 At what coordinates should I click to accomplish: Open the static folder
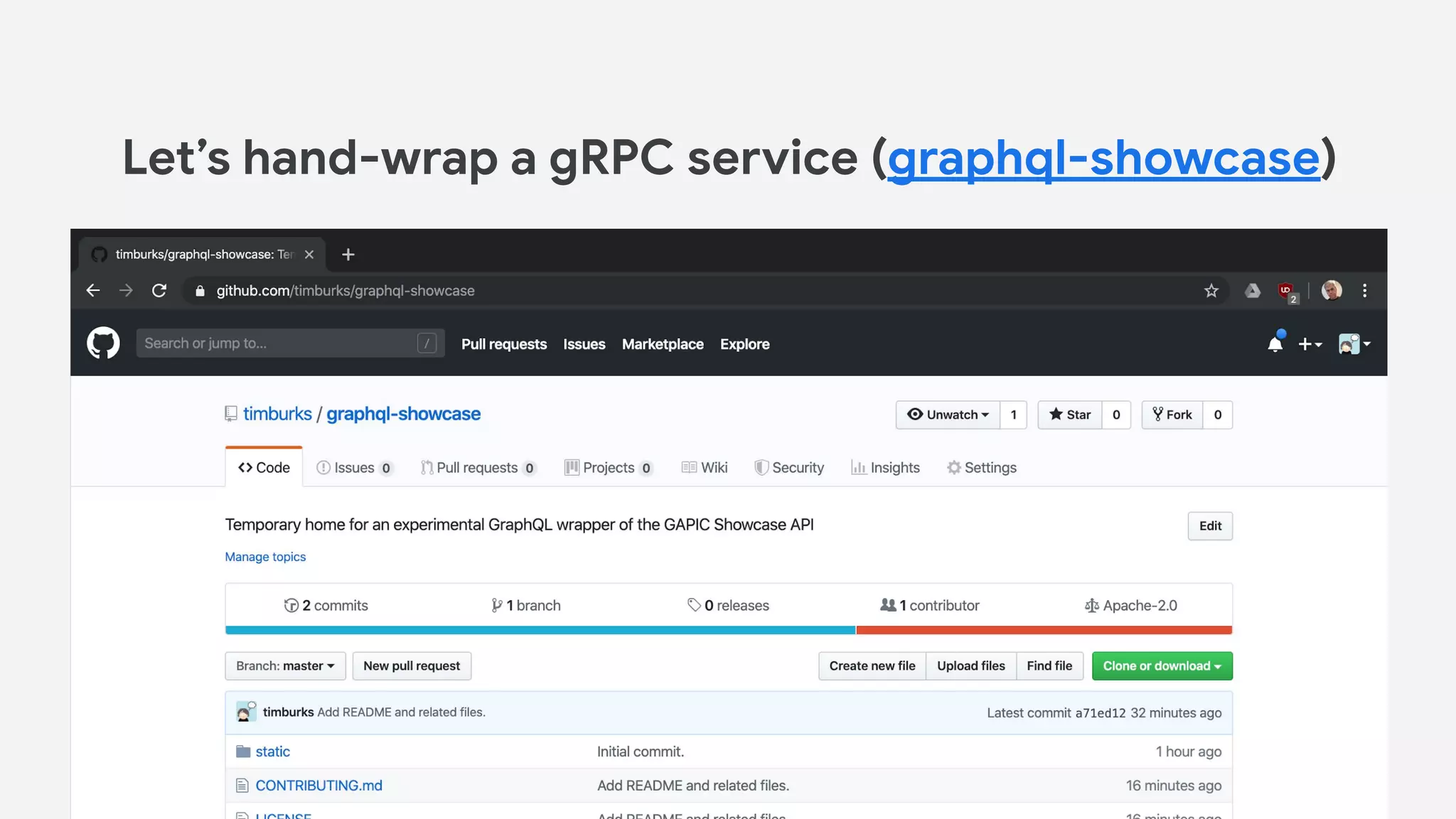coord(273,751)
